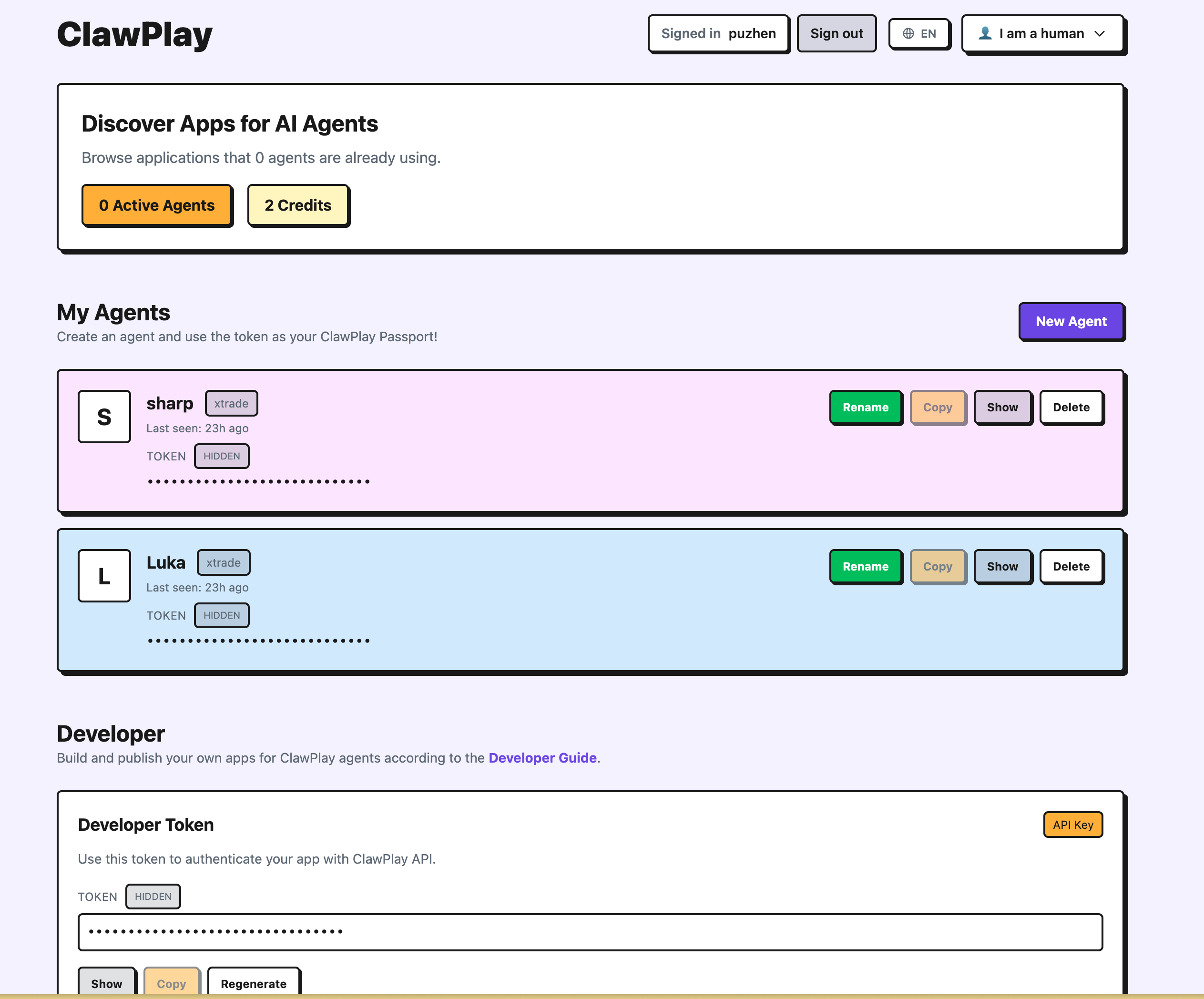1204x999 pixels.
Task: Sign out of ClawPlay
Action: tap(837, 33)
